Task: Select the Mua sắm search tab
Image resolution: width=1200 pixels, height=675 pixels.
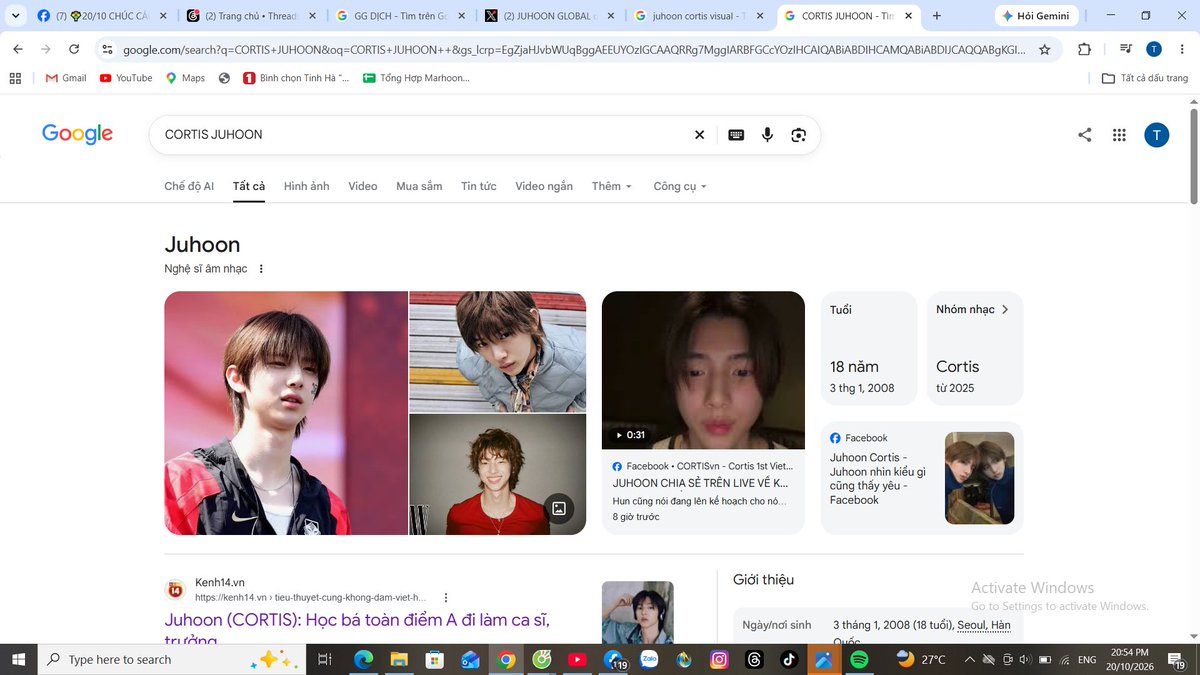Action: [419, 186]
